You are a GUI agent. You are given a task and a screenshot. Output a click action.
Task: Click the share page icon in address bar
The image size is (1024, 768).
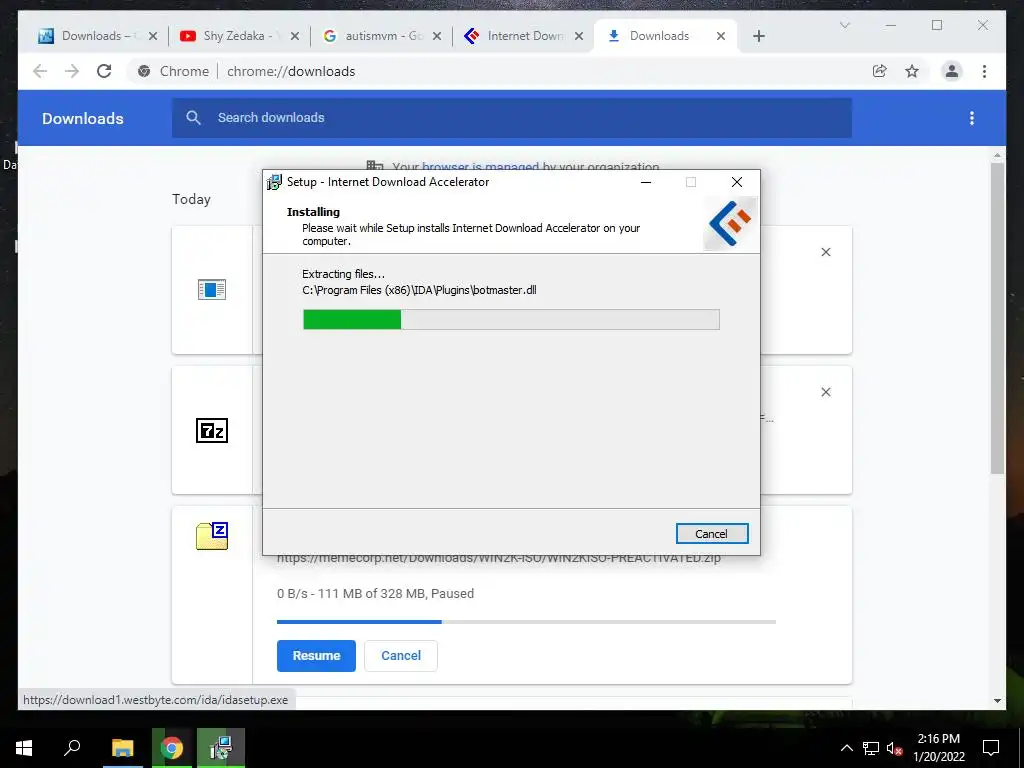click(x=880, y=71)
